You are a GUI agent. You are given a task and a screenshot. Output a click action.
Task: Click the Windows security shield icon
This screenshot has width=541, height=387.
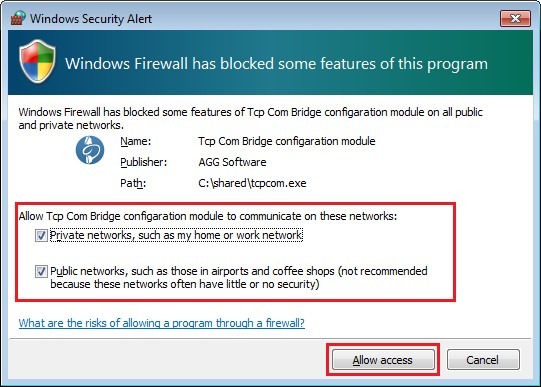click(37, 61)
